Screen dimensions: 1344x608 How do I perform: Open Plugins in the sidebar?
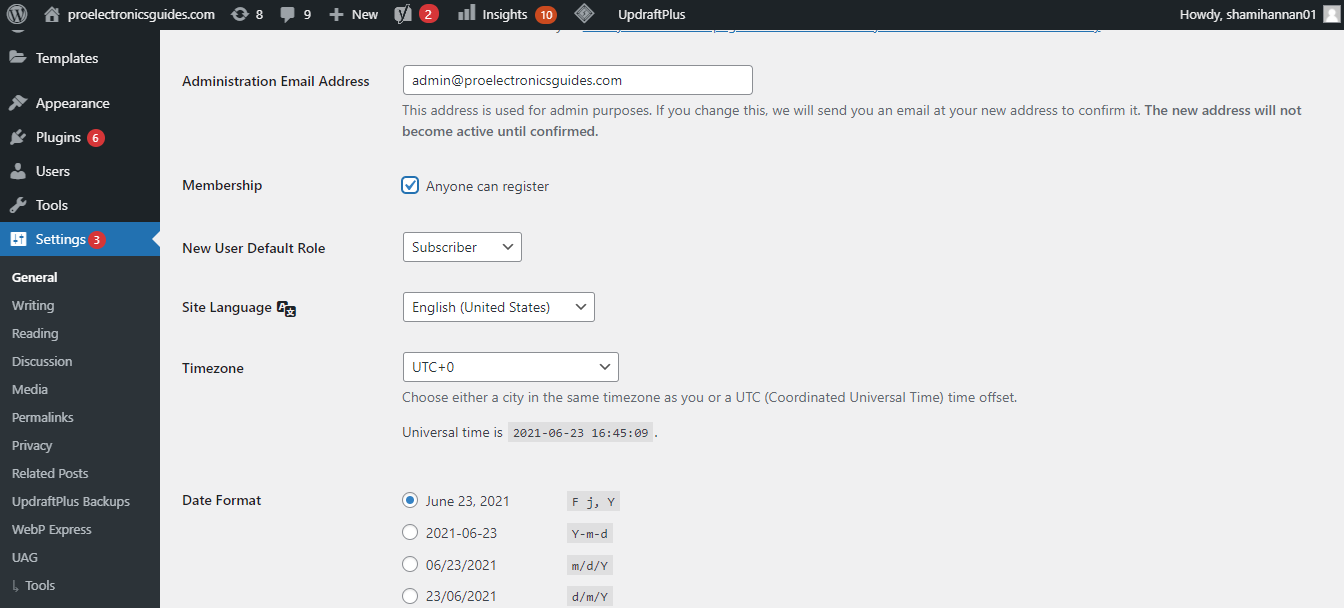coord(58,137)
